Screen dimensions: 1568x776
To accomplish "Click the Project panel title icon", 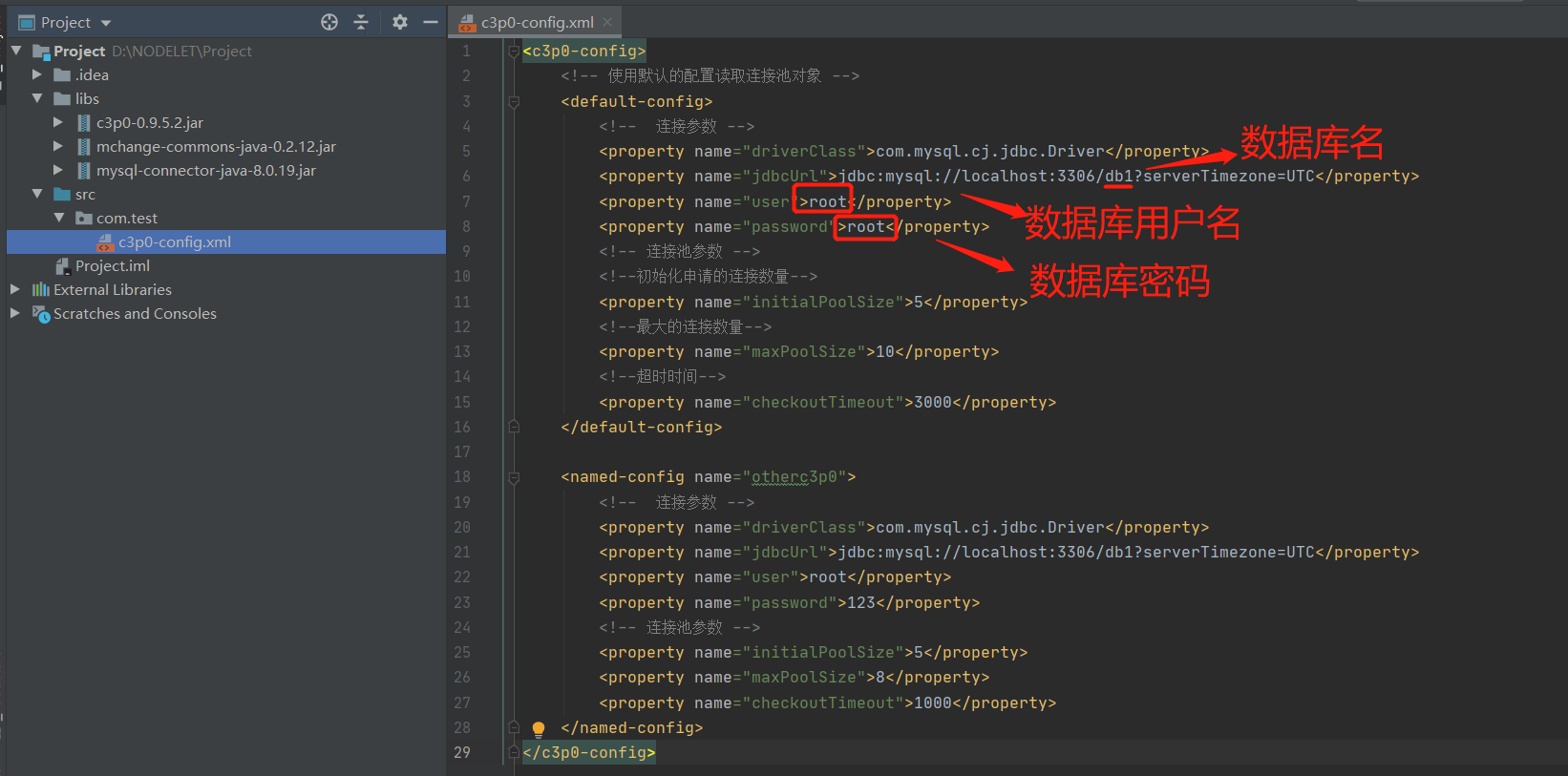I will [x=27, y=22].
